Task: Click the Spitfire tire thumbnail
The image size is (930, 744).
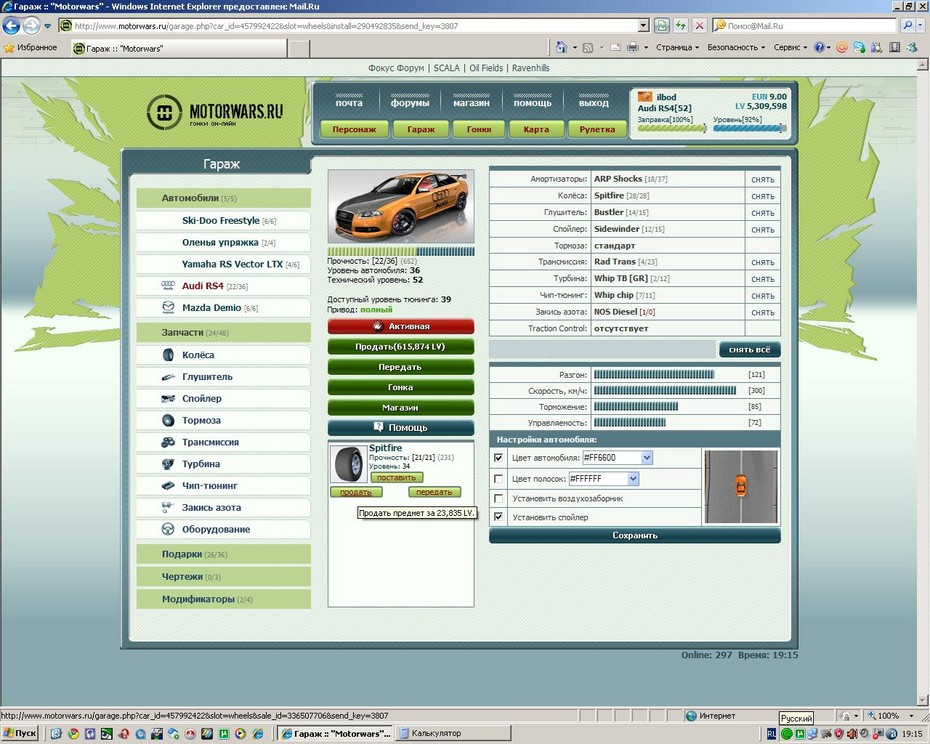Action: (348, 464)
